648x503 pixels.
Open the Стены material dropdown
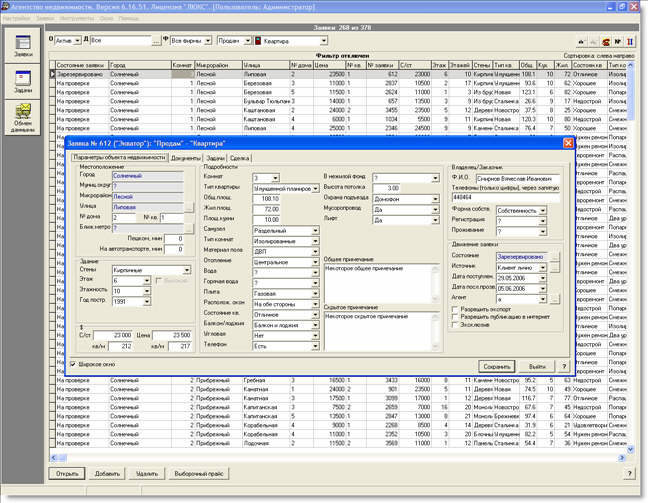(x=187, y=270)
